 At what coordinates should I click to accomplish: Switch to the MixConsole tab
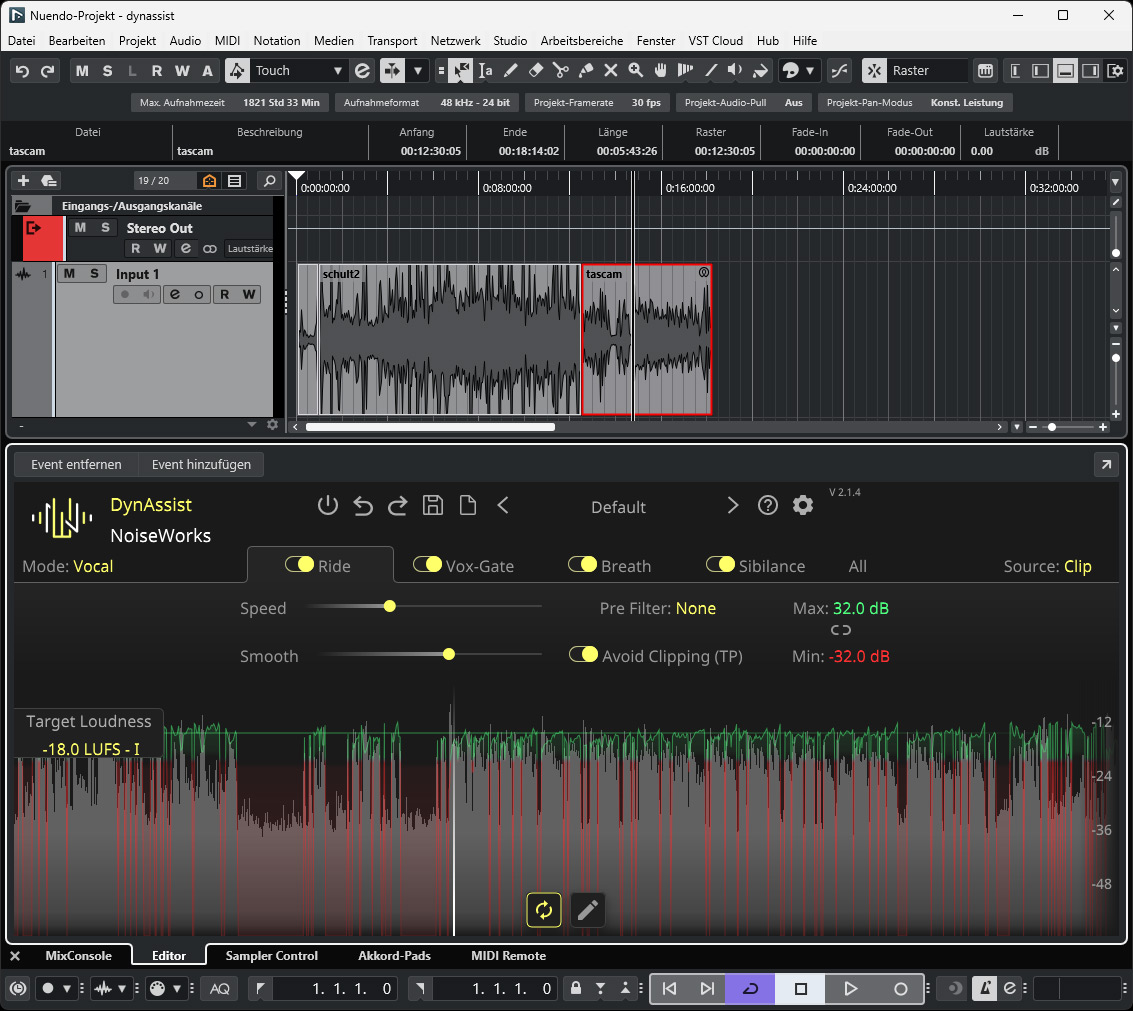[x=78, y=956]
